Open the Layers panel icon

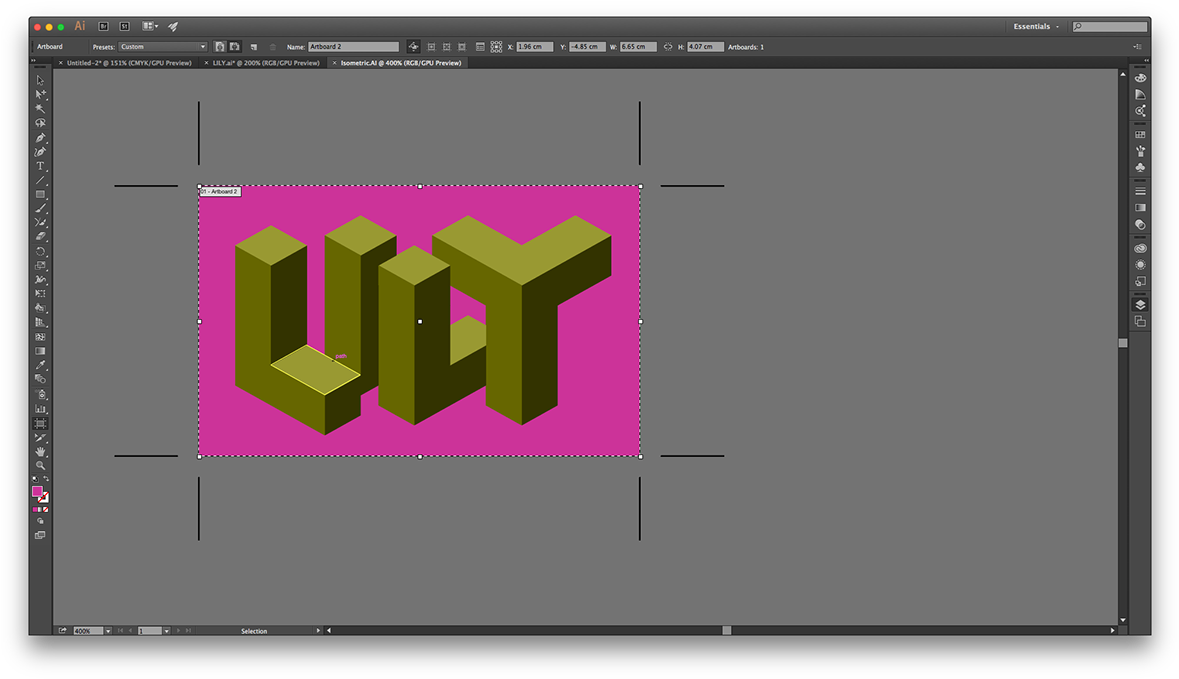(x=1140, y=305)
